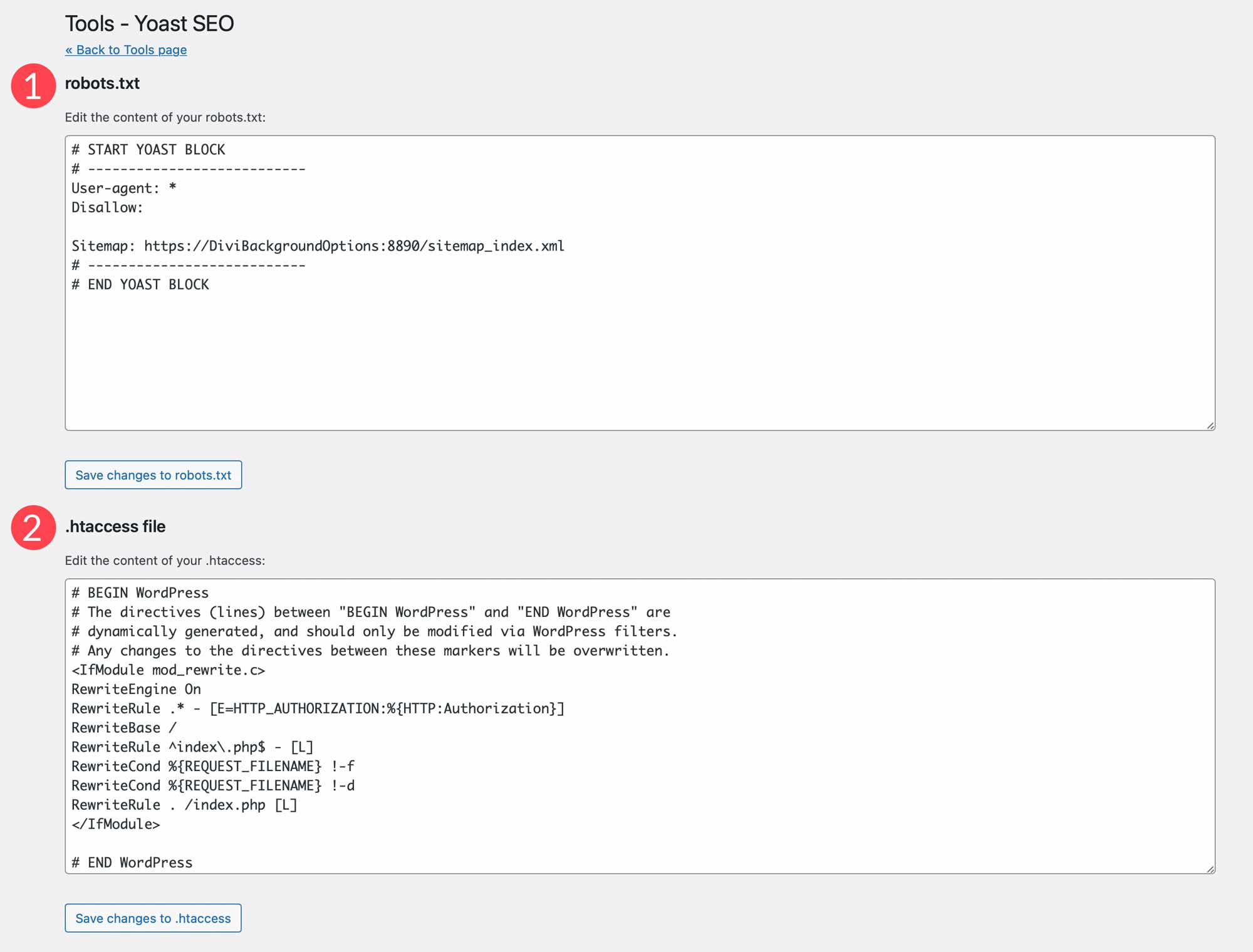Click the robots.txt textarea resize handle
This screenshot has height=952, width=1253.
pyautogui.click(x=1210, y=424)
